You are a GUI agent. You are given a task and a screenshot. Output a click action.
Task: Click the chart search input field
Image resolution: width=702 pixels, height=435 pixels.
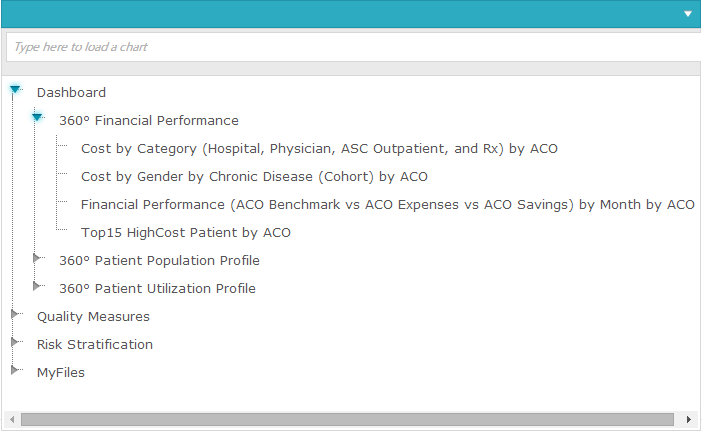pos(350,47)
